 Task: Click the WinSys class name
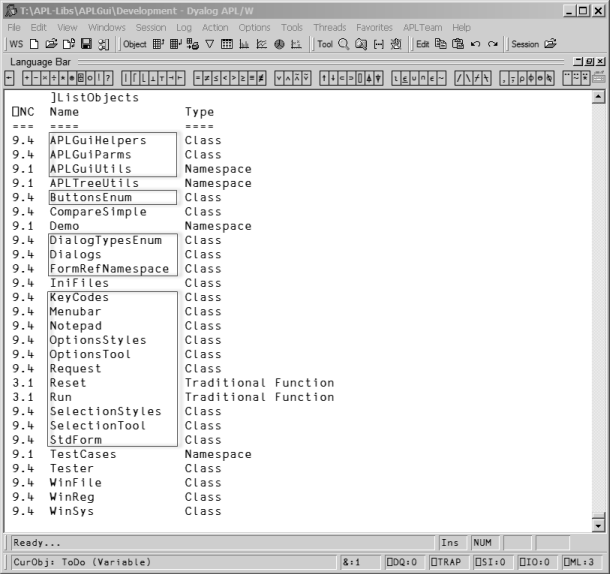tap(72, 511)
